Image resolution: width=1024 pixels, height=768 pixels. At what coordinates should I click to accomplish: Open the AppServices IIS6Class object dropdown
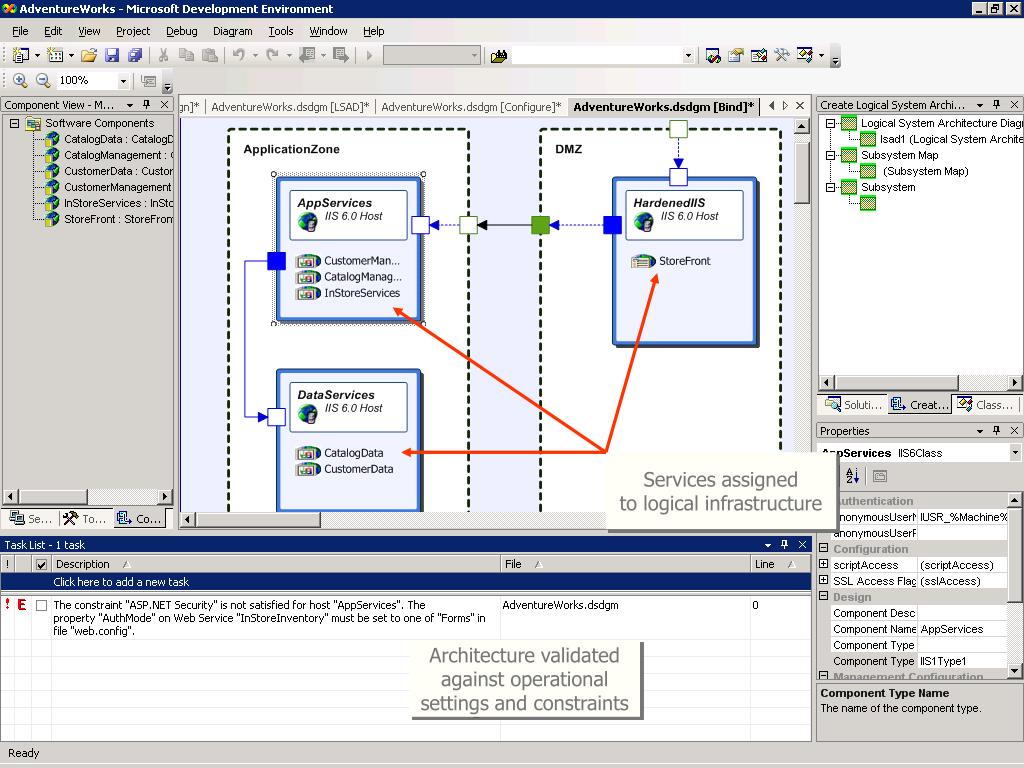click(1015, 452)
